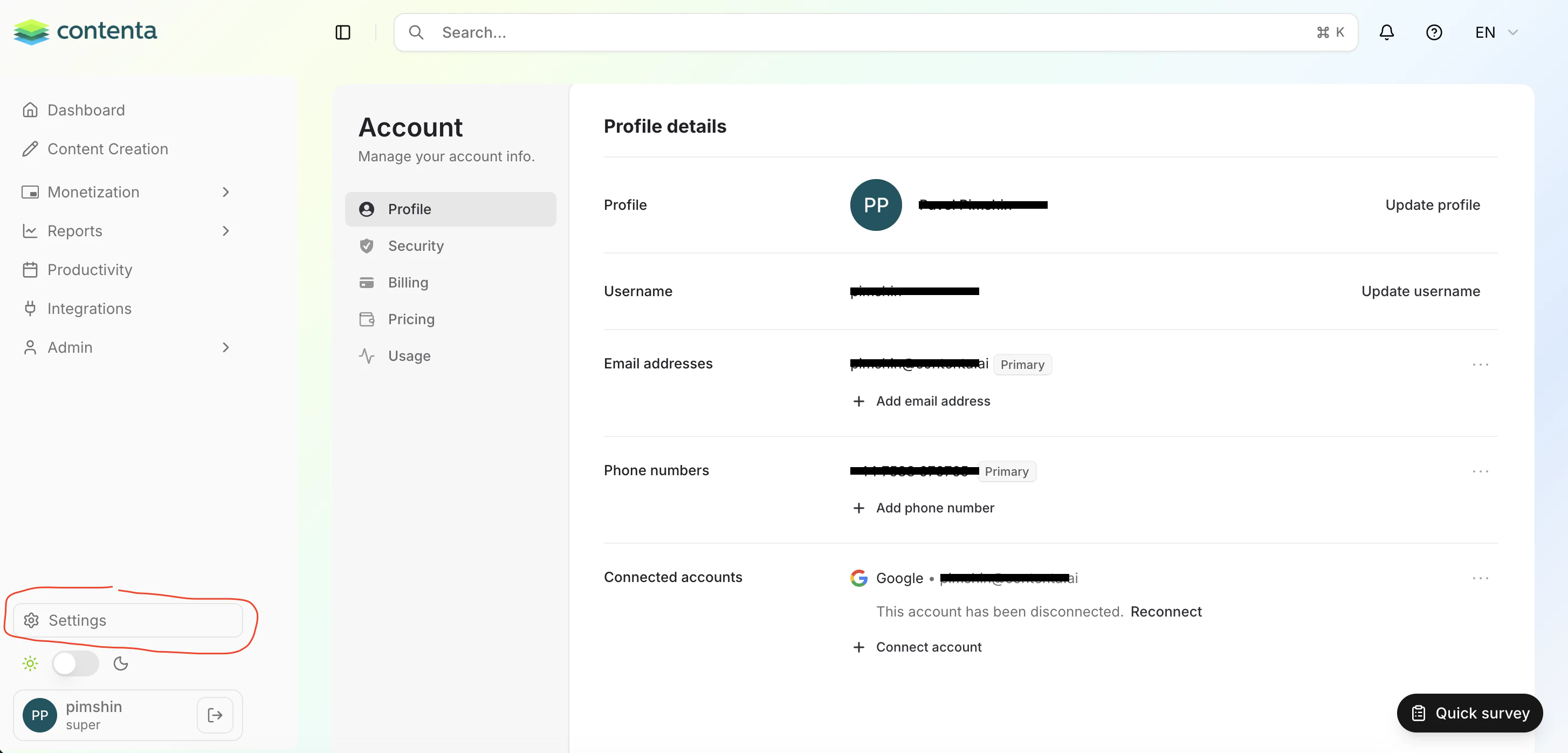Viewport: 1568px width, 753px height.
Task: Click Reconnect for the Google account
Action: [1166, 612]
